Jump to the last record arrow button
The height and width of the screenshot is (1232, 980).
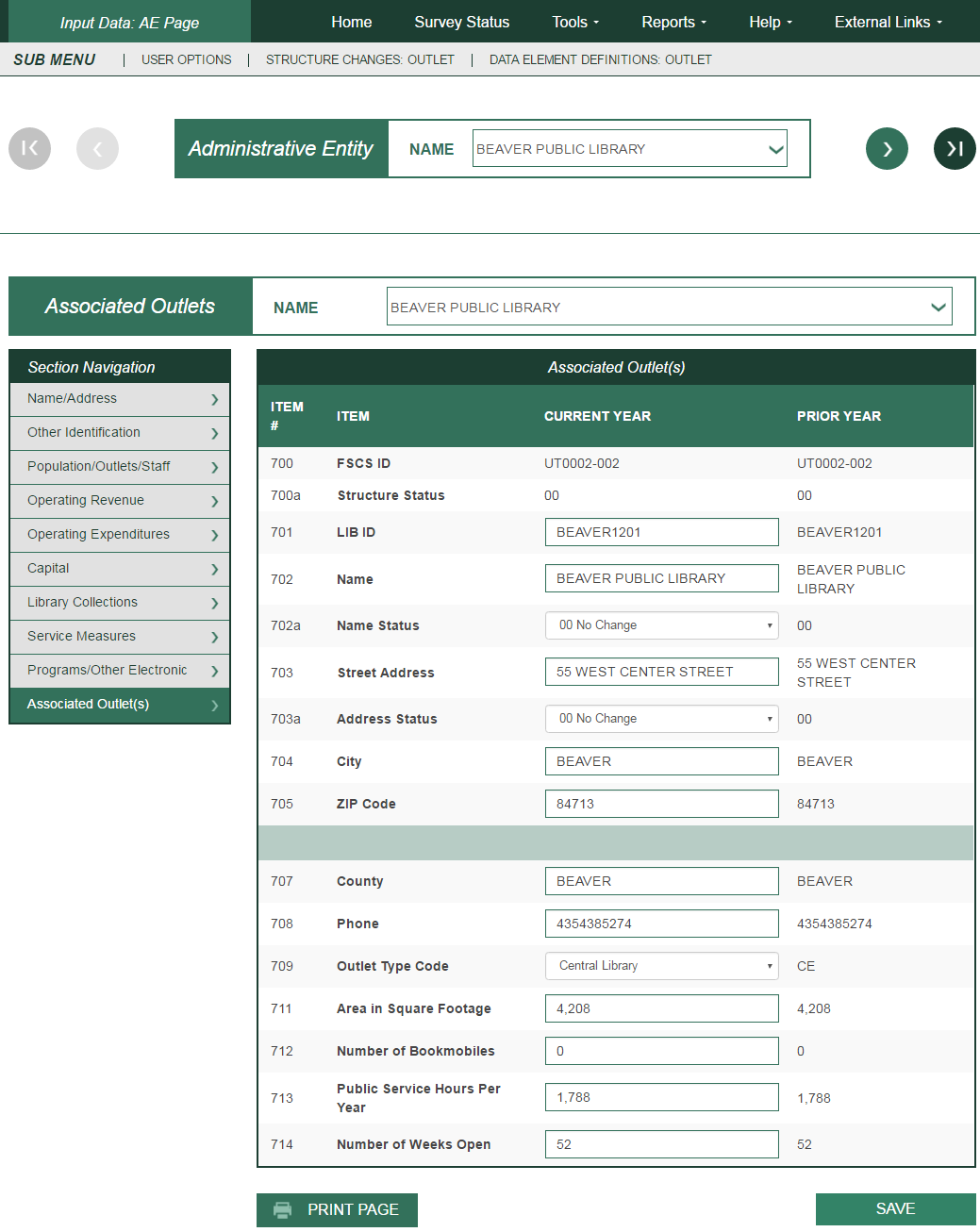955,148
